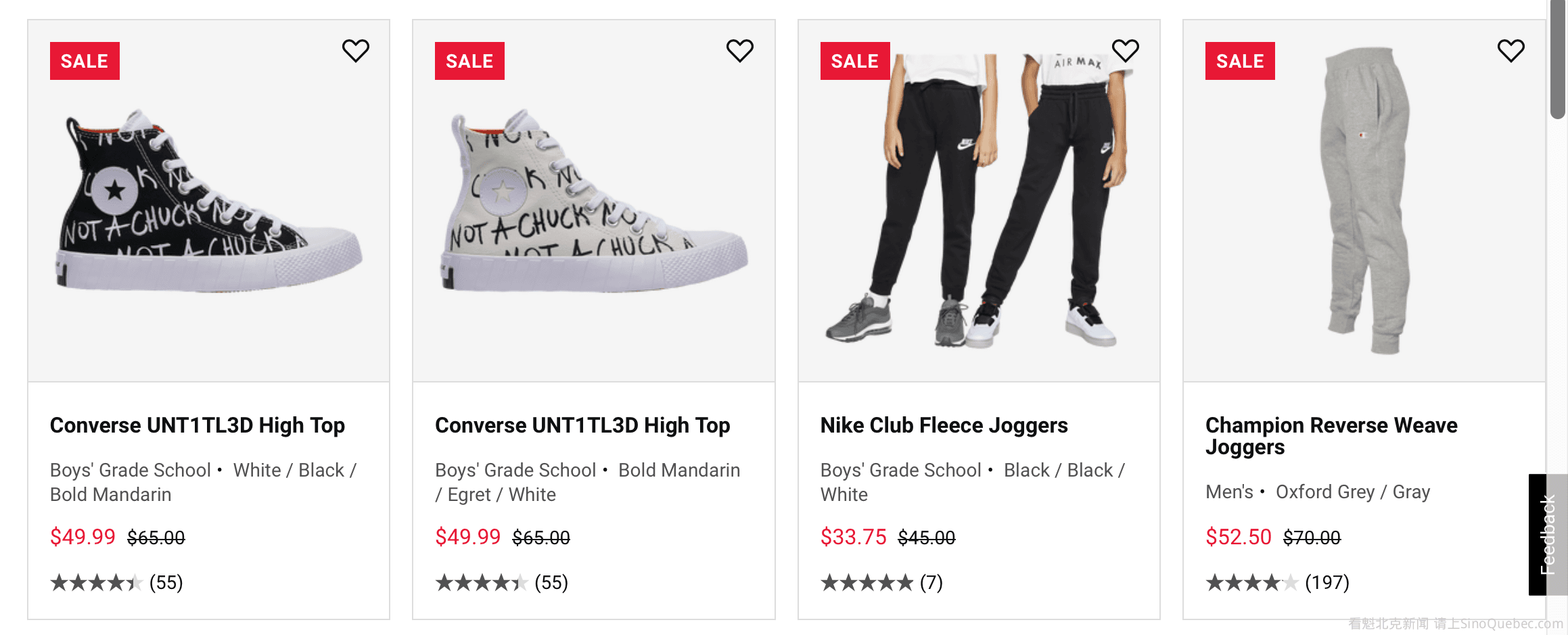Add Nike Club Fleece Joggers to favorites

(1125, 51)
